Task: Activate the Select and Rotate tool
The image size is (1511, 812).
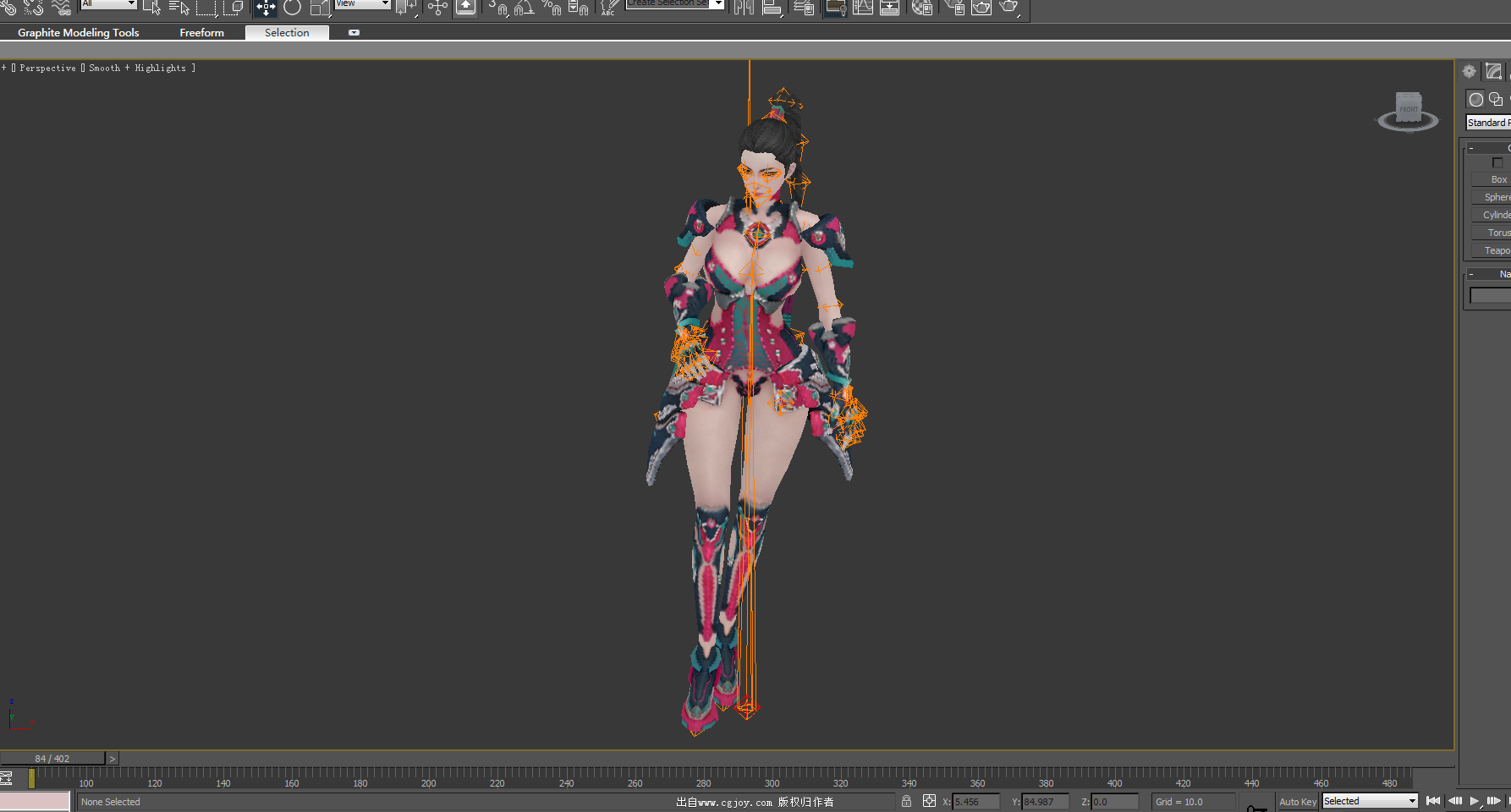Action: (x=292, y=8)
